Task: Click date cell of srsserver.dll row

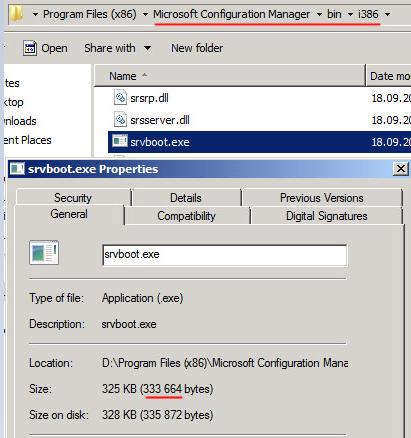Action: (391, 120)
